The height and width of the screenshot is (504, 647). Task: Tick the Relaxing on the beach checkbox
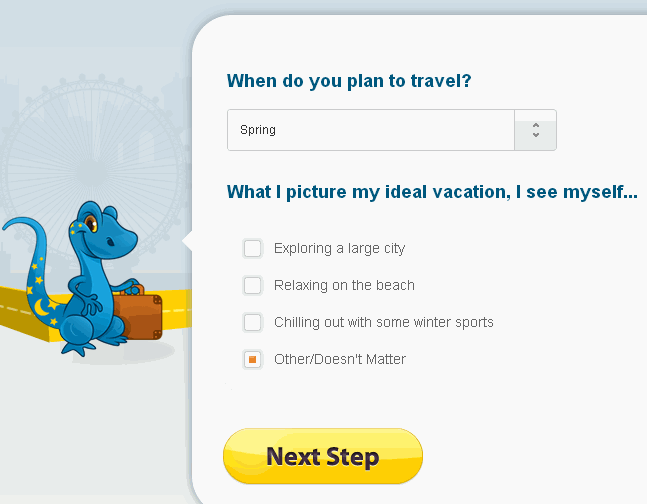pos(253,285)
